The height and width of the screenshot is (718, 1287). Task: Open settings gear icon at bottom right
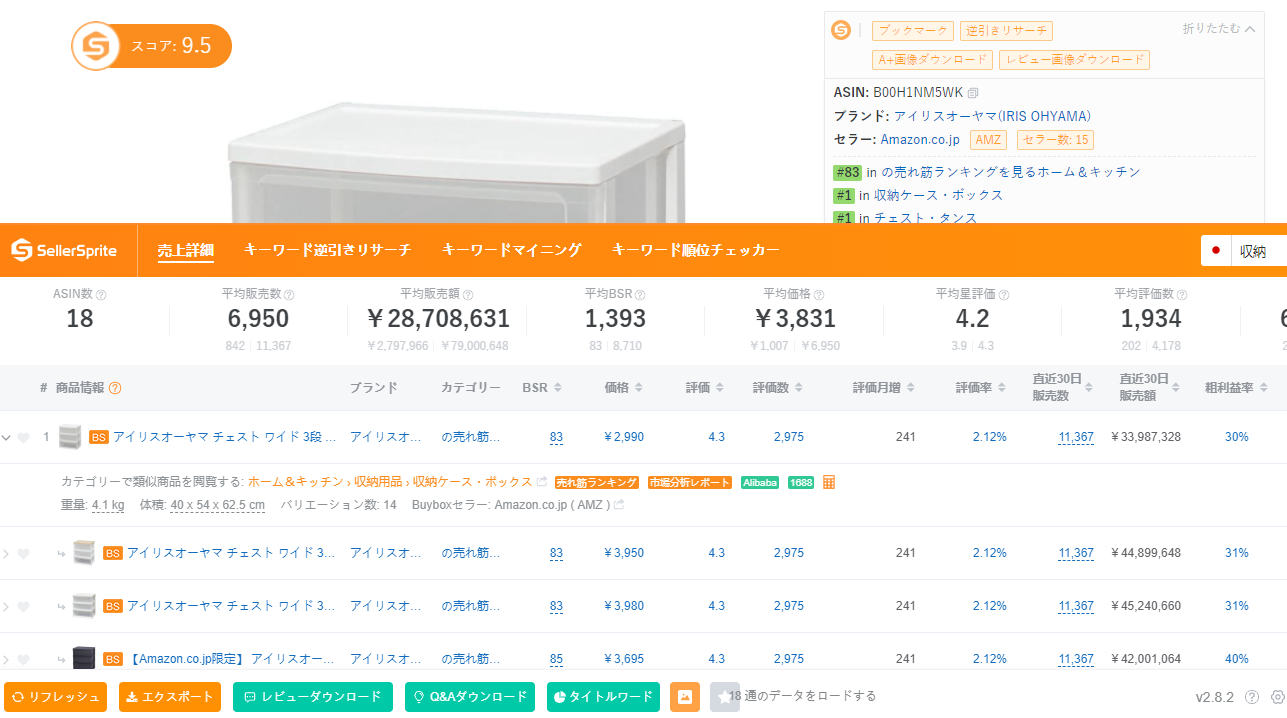coord(1277,697)
